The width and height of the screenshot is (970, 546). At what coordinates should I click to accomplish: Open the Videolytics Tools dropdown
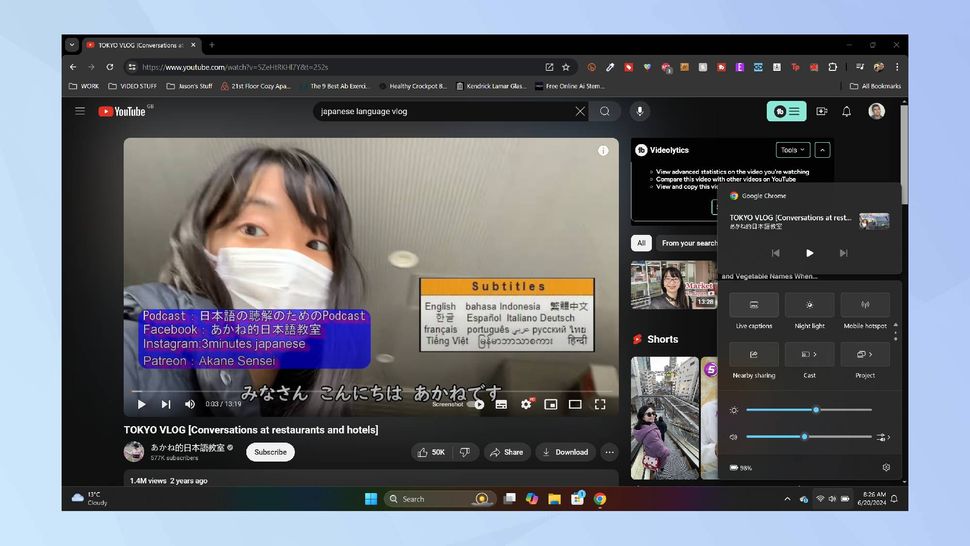pos(792,150)
